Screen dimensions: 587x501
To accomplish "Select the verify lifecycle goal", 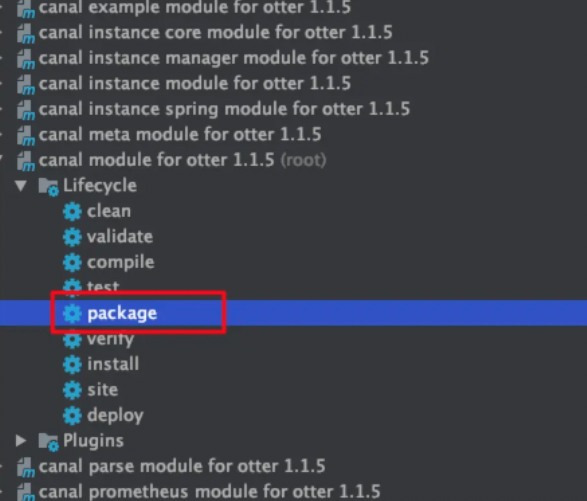I will tap(110, 339).
